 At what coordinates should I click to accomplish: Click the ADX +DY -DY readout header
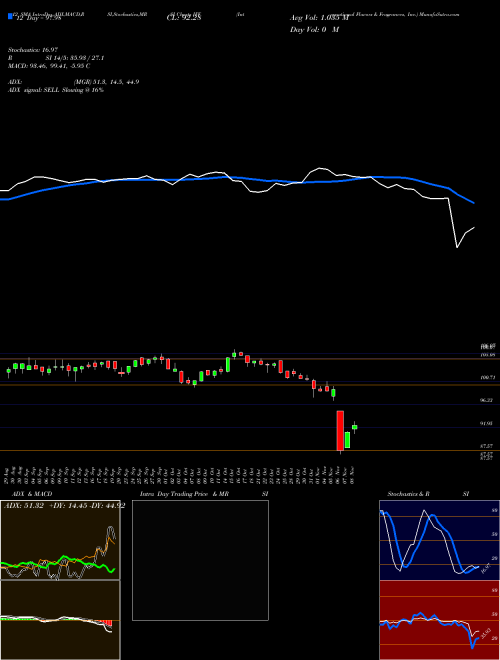[64, 506]
